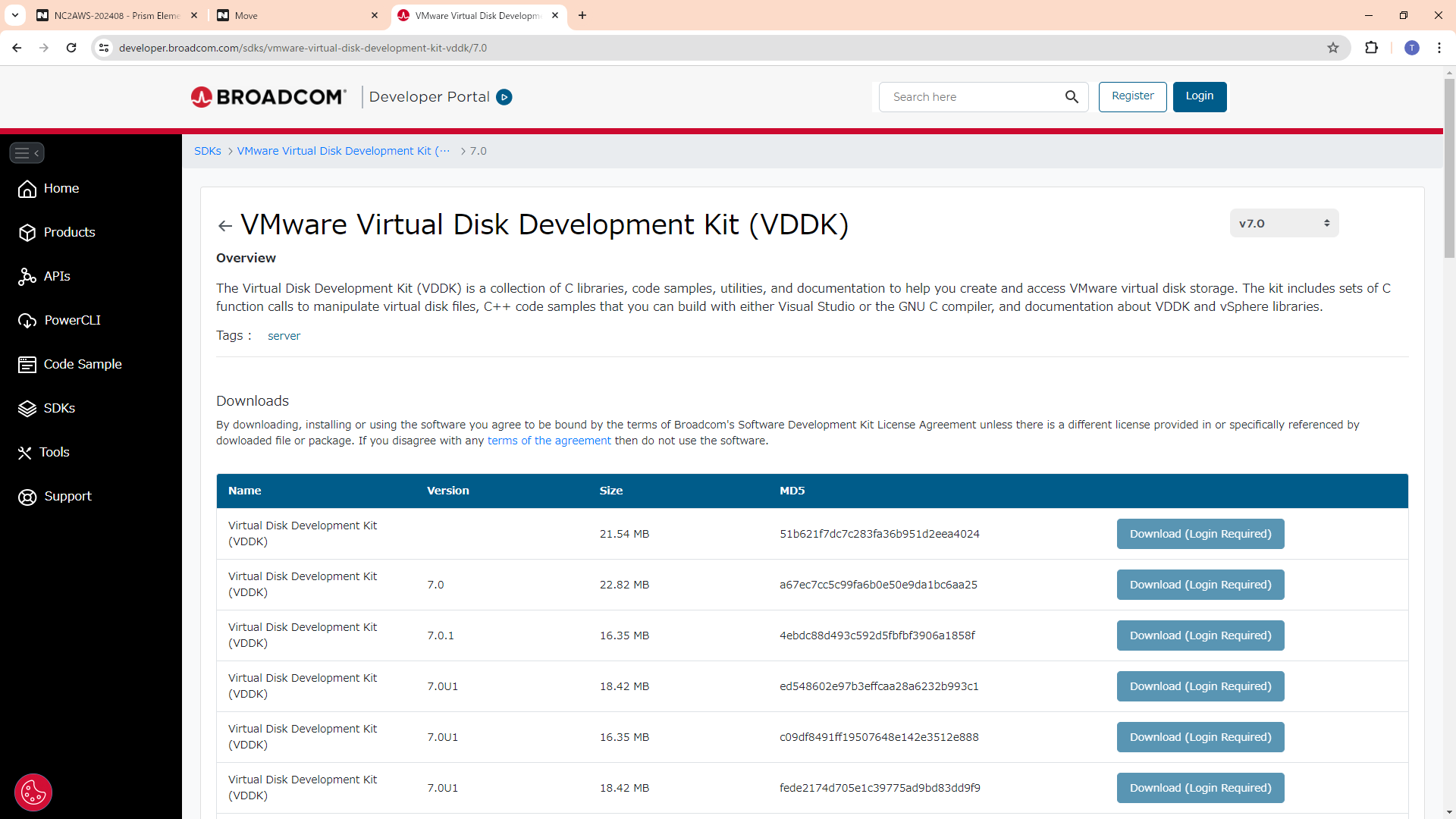
Task: Click the search magnifier icon
Action: click(1072, 97)
